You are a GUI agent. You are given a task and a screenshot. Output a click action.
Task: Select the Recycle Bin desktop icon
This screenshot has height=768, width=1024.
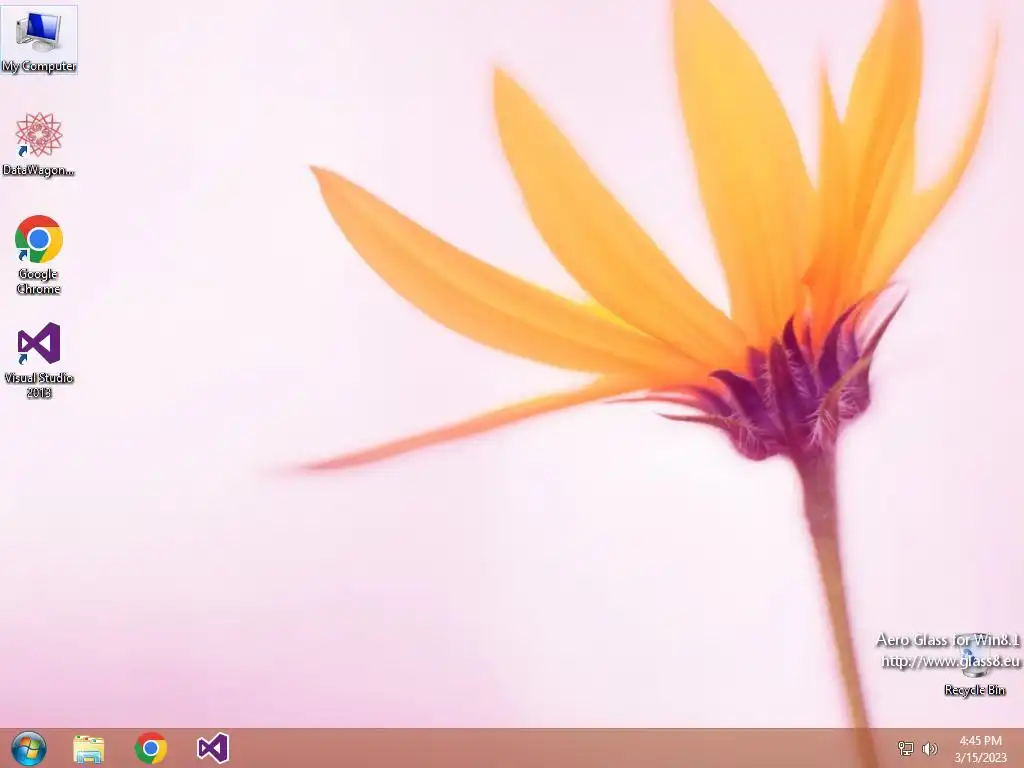point(974,665)
